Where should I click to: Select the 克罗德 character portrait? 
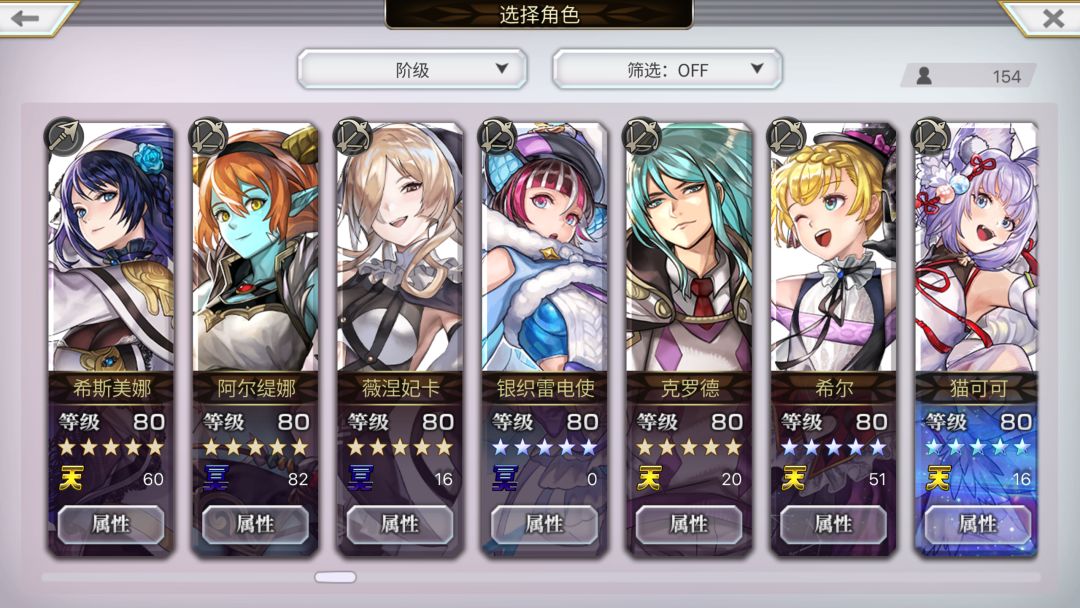click(689, 248)
